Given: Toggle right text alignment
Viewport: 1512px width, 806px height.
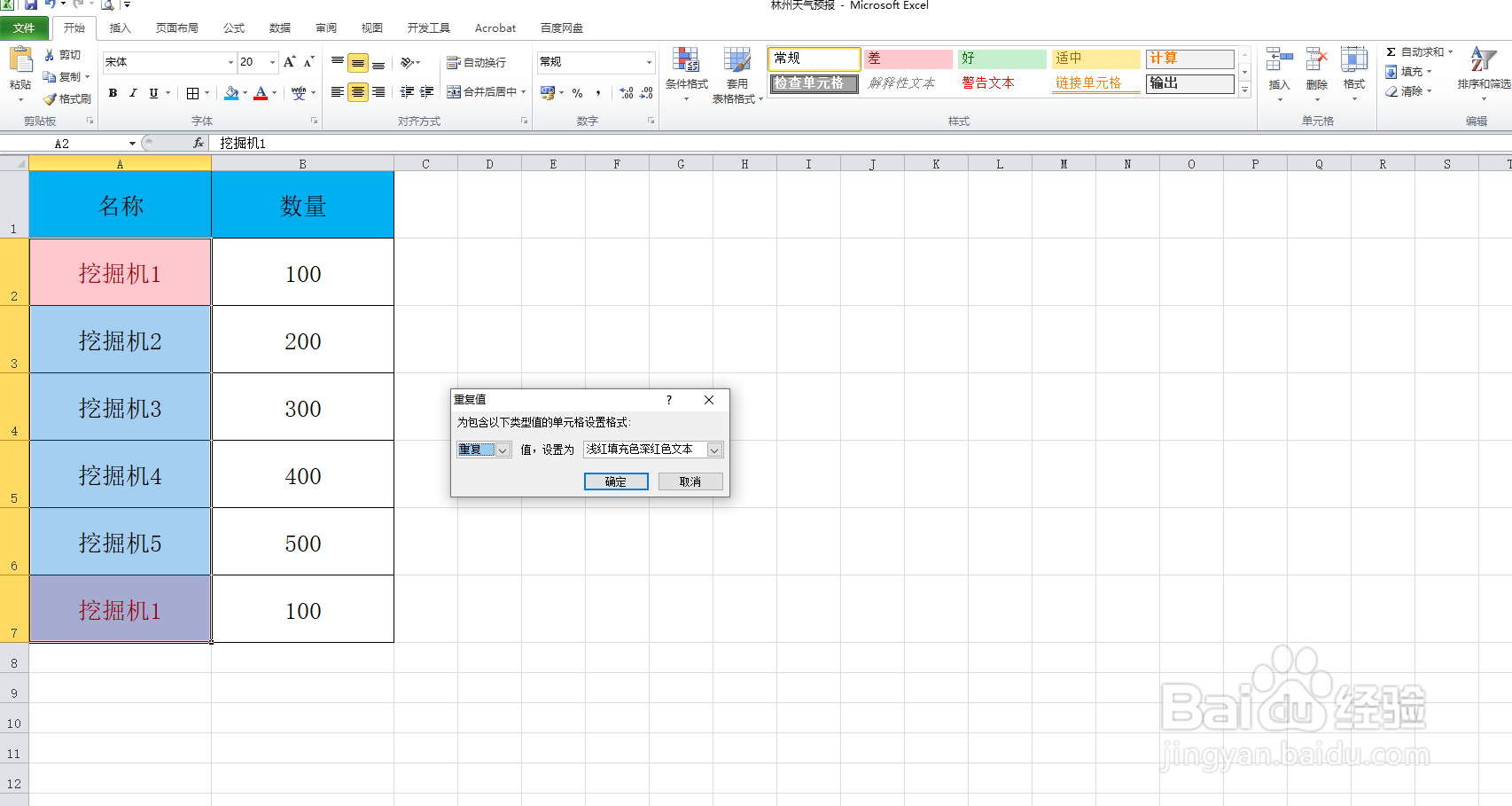Looking at the screenshot, I should pos(378,92).
